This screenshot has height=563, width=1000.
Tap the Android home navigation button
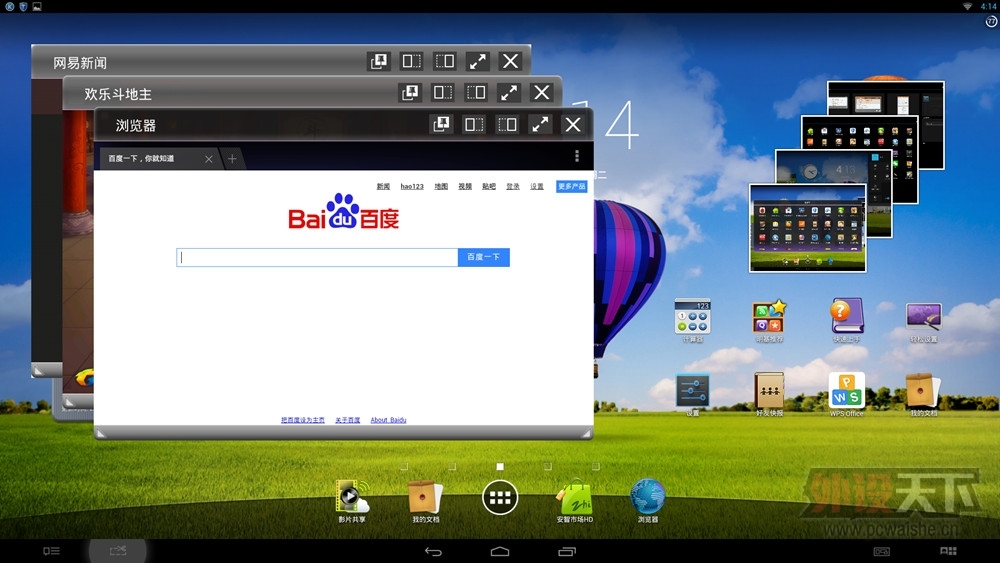tap(500, 552)
